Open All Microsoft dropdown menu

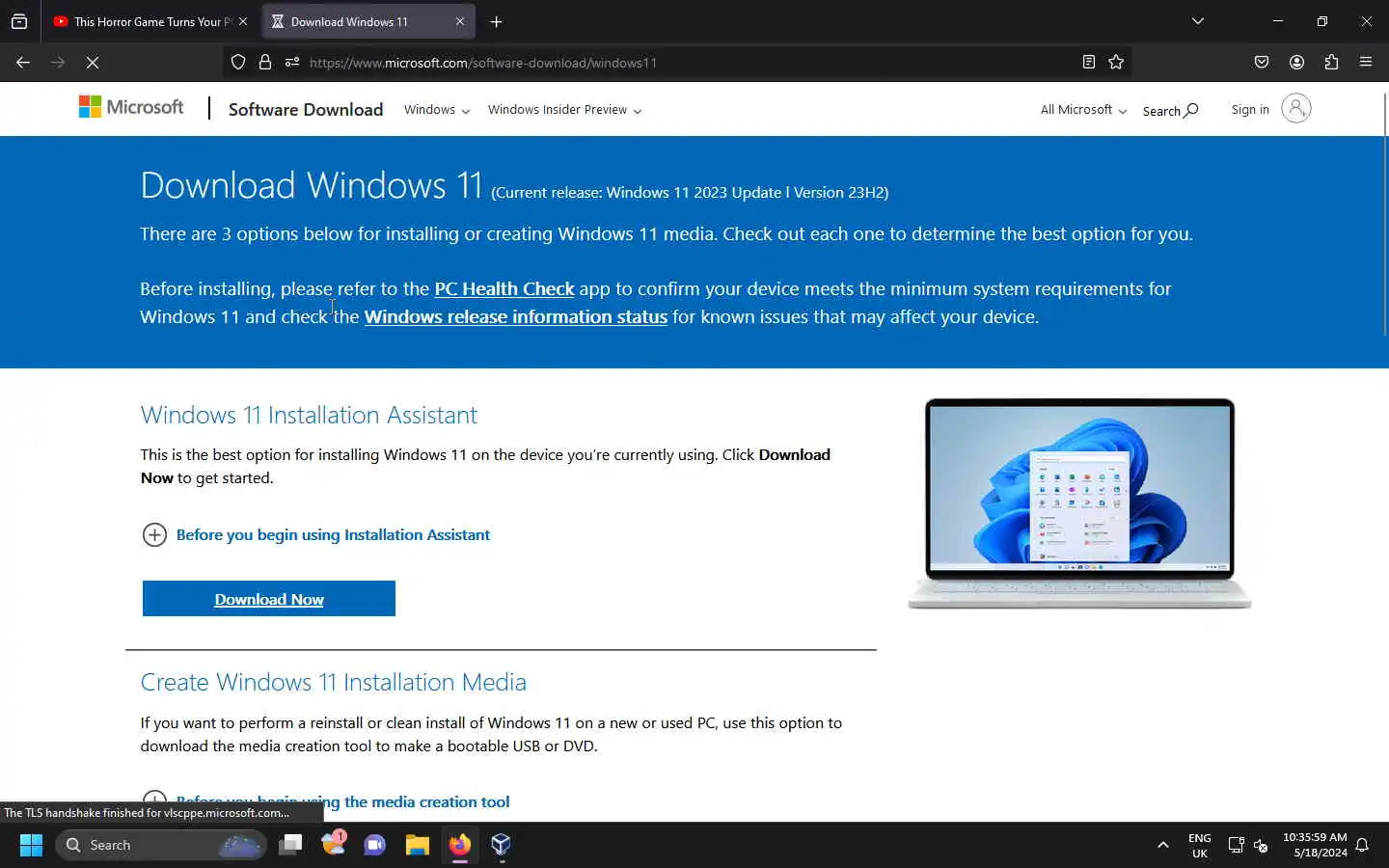pyautogui.click(x=1083, y=110)
